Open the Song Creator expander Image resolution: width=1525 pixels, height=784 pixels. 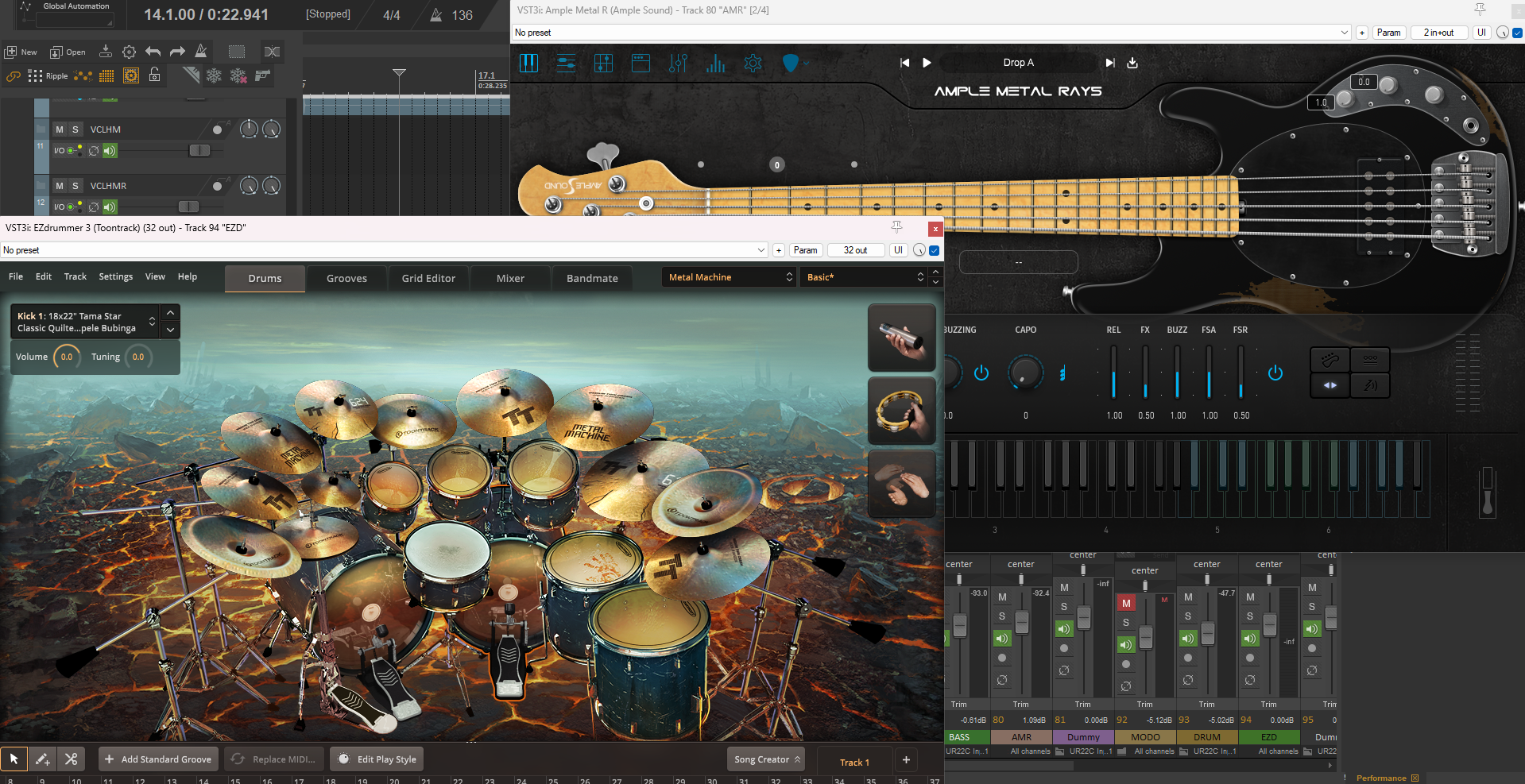[767, 759]
